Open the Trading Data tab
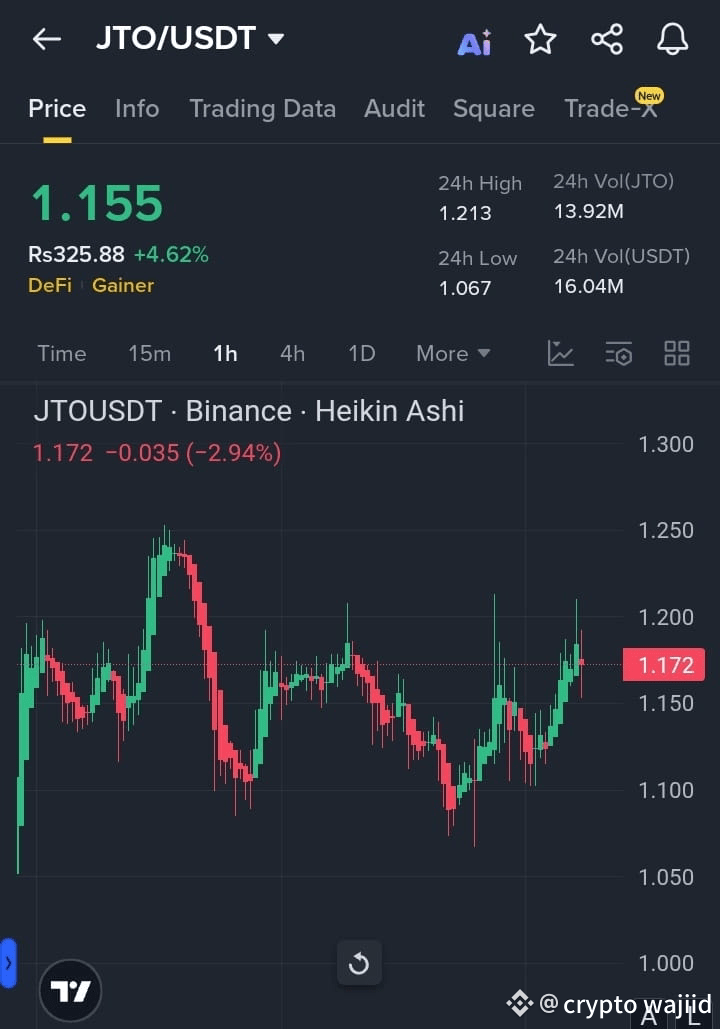The width and height of the screenshot is (720, 1029). (x=263, y=109)
